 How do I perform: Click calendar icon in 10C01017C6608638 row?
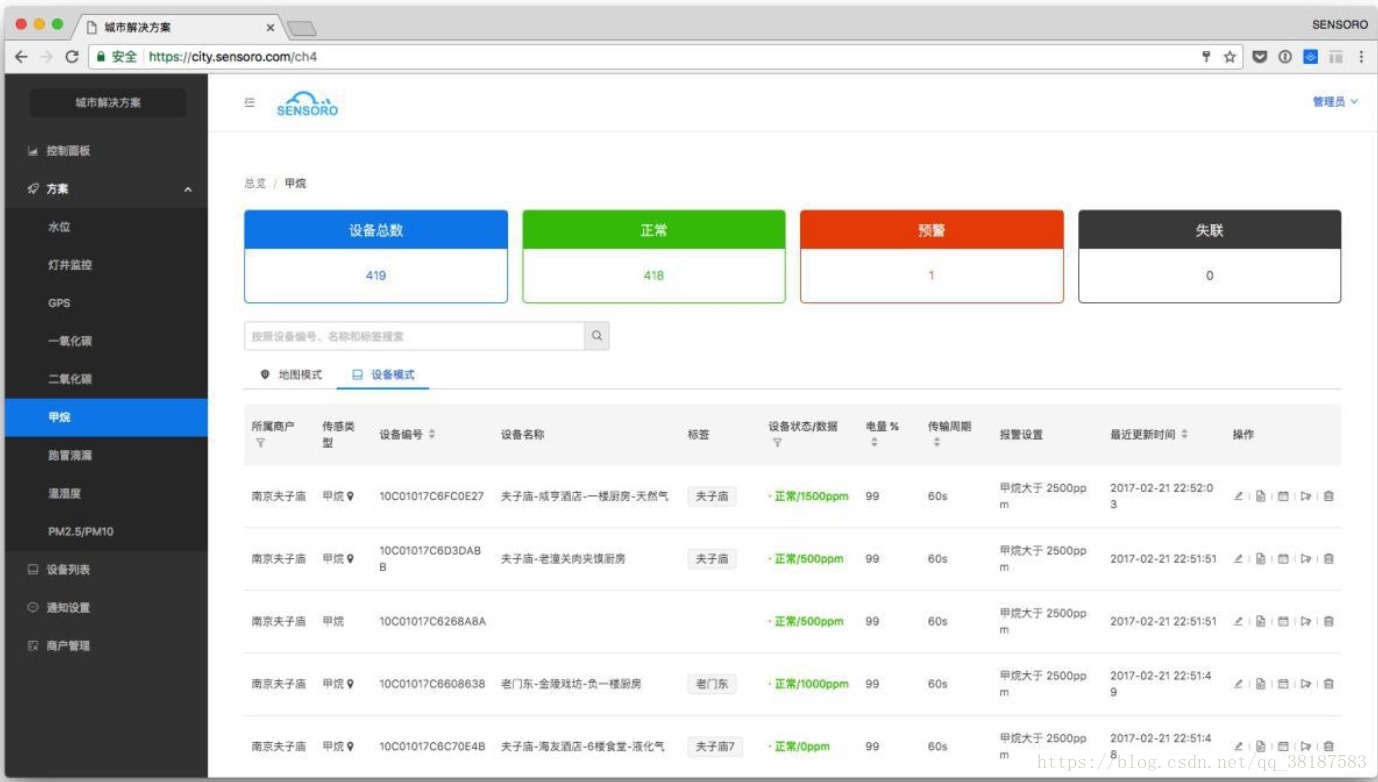coord(1283,684)
